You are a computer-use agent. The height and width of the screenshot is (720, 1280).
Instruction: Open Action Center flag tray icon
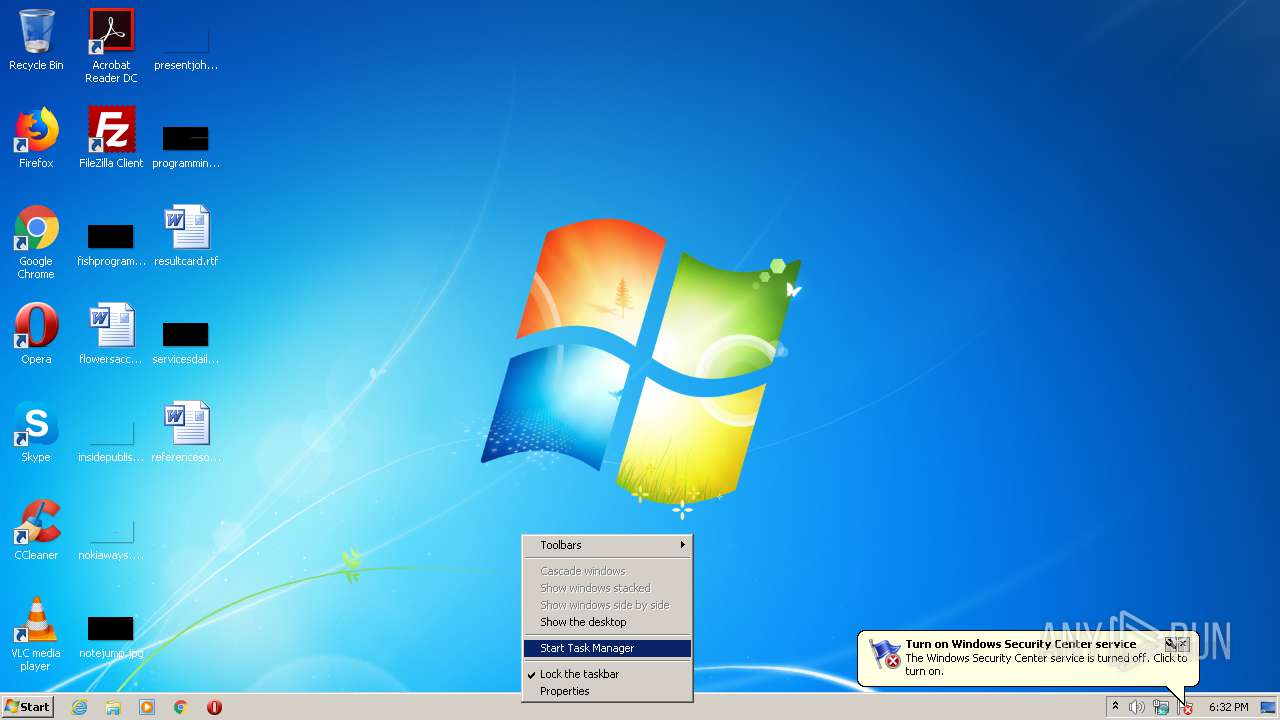click(1185, 707)
